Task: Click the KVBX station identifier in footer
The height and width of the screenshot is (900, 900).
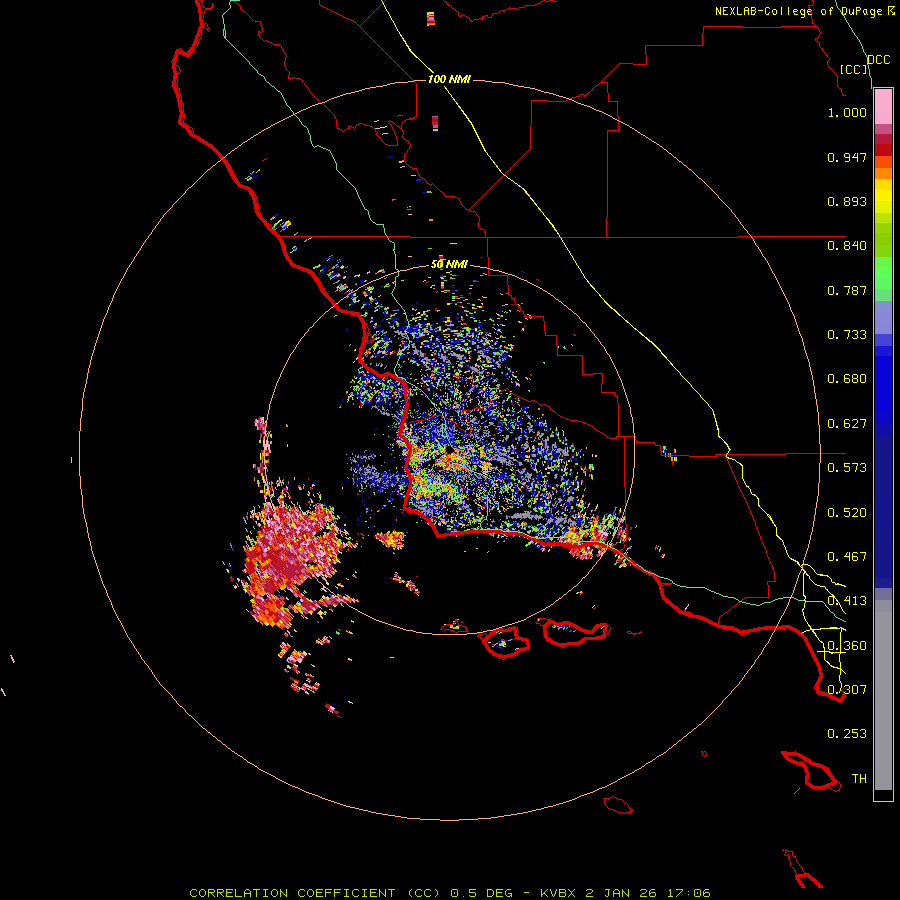Action: click(557, 893)
